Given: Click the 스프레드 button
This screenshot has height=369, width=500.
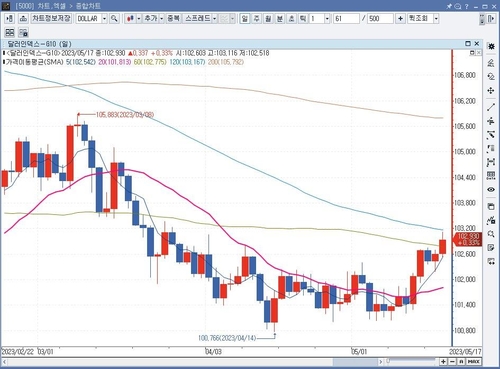Looking at the screenshot, I should click(198, 18).
